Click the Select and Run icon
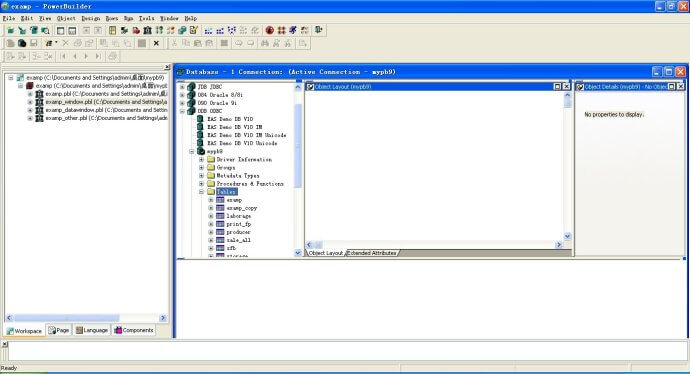 coord(305,30)
